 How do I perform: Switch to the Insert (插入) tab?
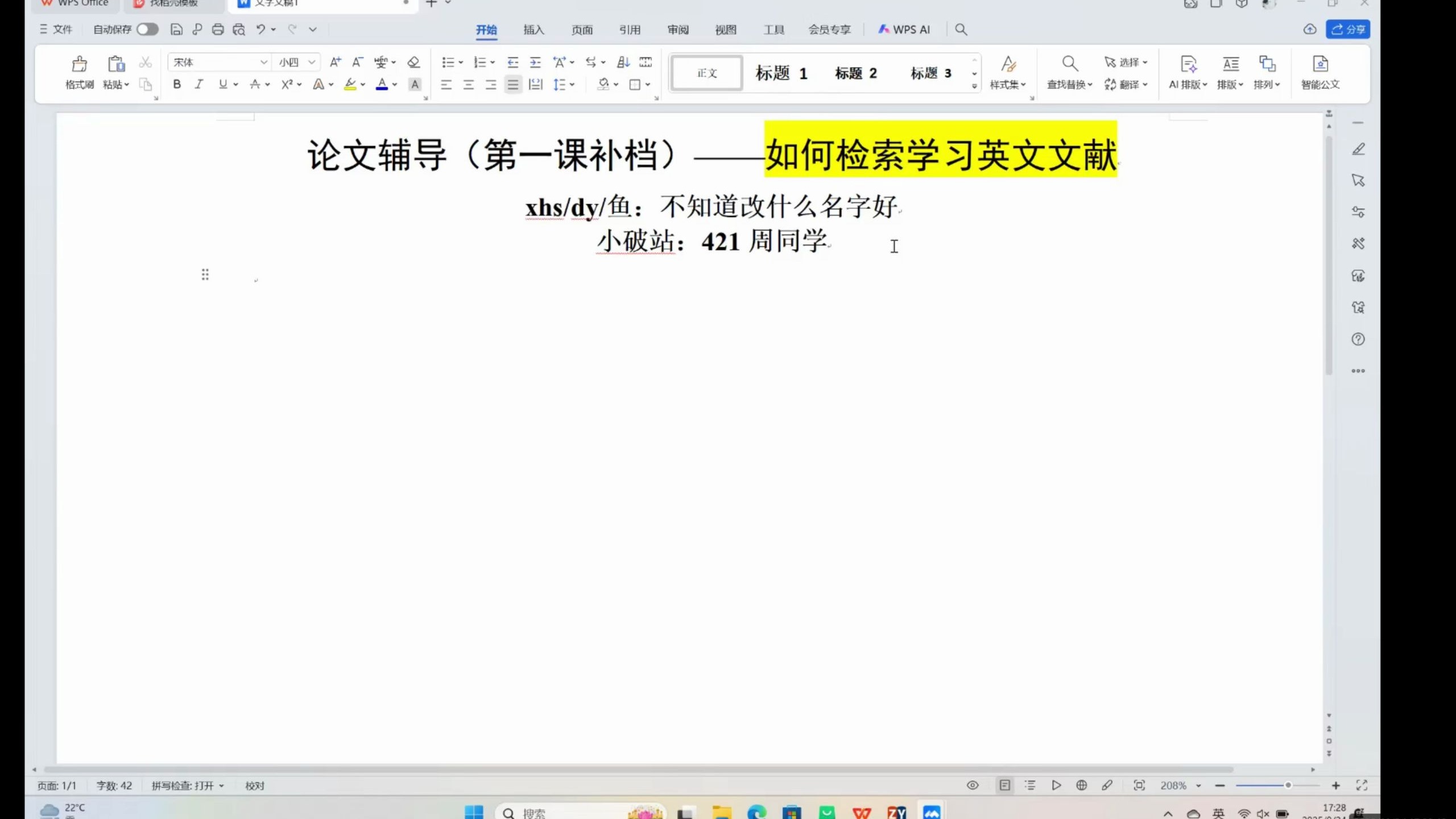pos(533,30)
